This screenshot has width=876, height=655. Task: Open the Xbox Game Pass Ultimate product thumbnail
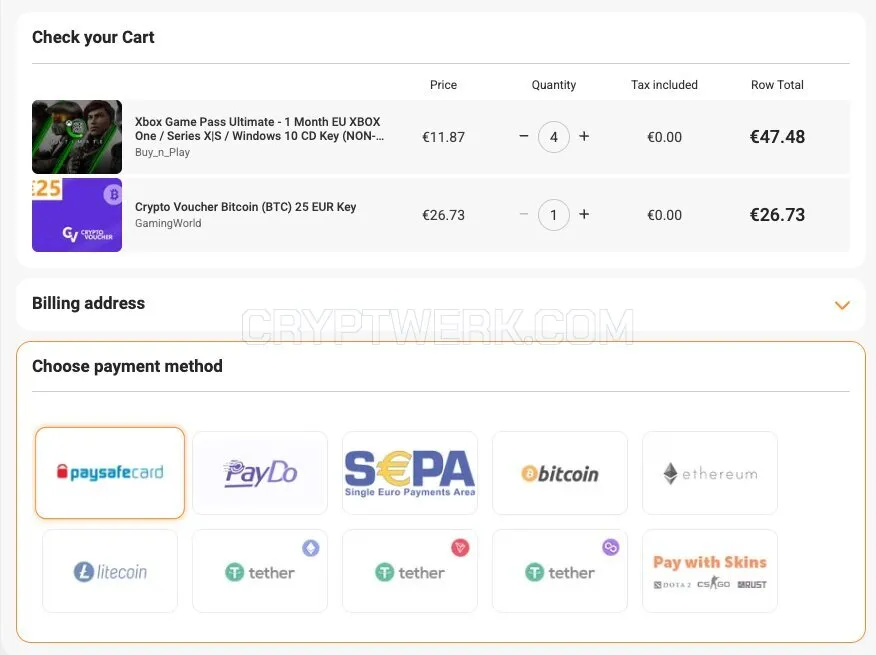click(77, 137)
